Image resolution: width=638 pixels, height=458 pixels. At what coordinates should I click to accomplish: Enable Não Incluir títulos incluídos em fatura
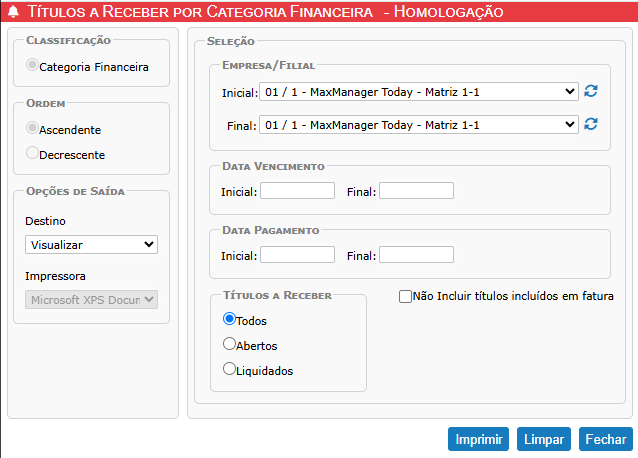click(405, 297)
